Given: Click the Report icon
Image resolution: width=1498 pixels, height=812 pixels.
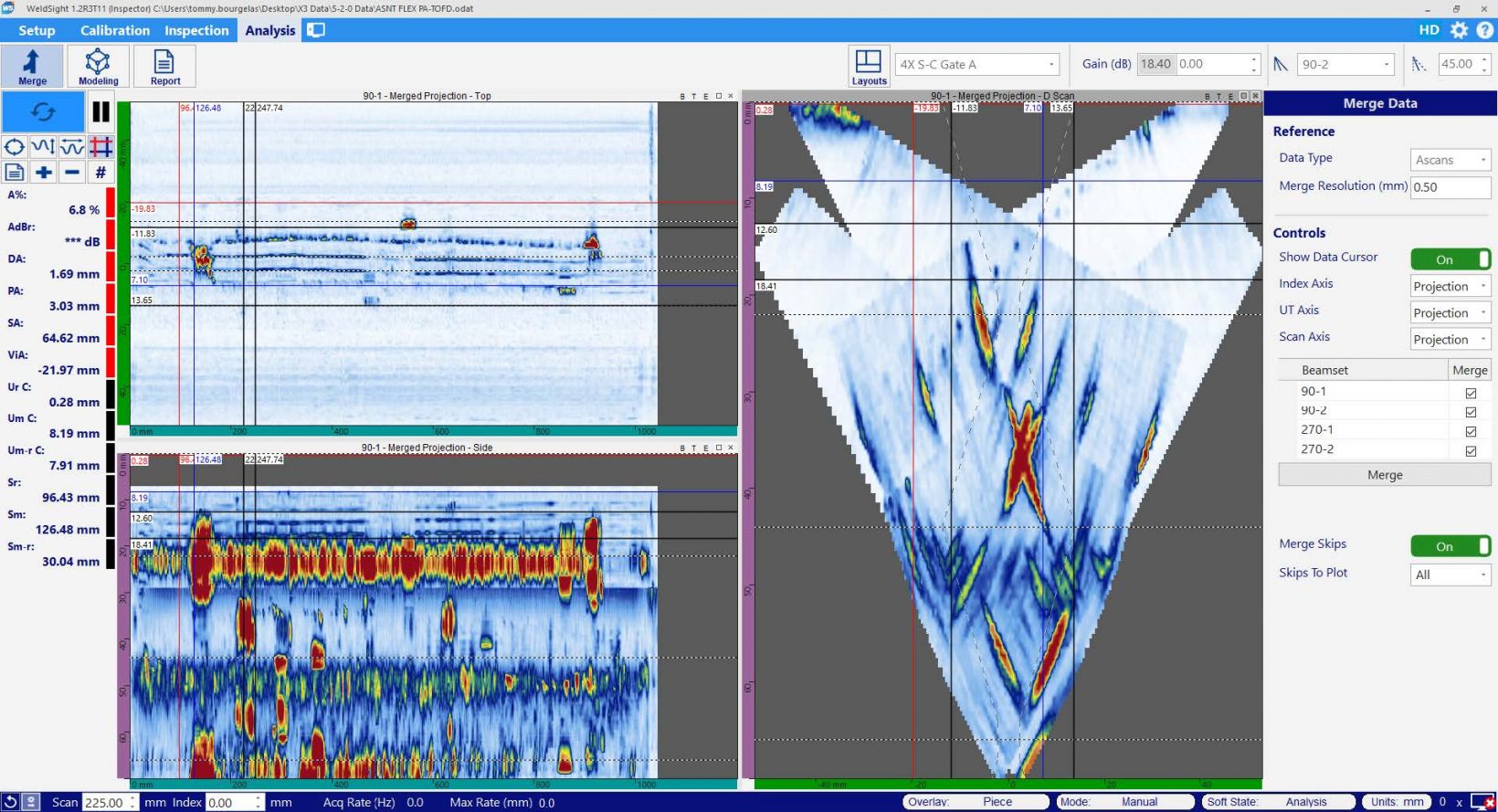Looking at the screenshot, I should tap(164, 67).
